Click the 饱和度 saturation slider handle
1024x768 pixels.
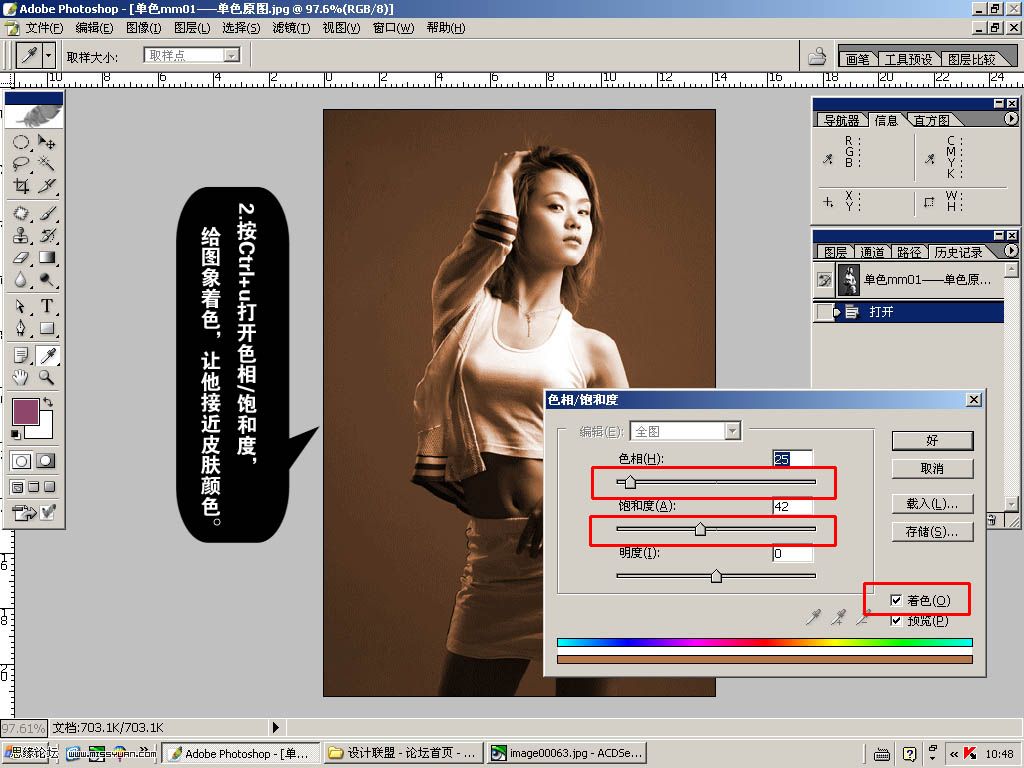pyautogui.click(x=700, y=528)
